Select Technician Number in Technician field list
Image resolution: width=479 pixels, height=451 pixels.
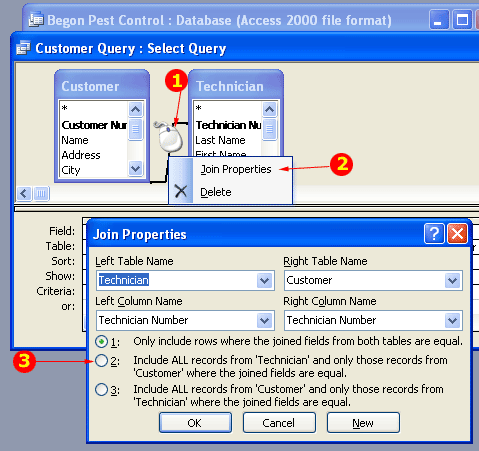click(228, 125)
